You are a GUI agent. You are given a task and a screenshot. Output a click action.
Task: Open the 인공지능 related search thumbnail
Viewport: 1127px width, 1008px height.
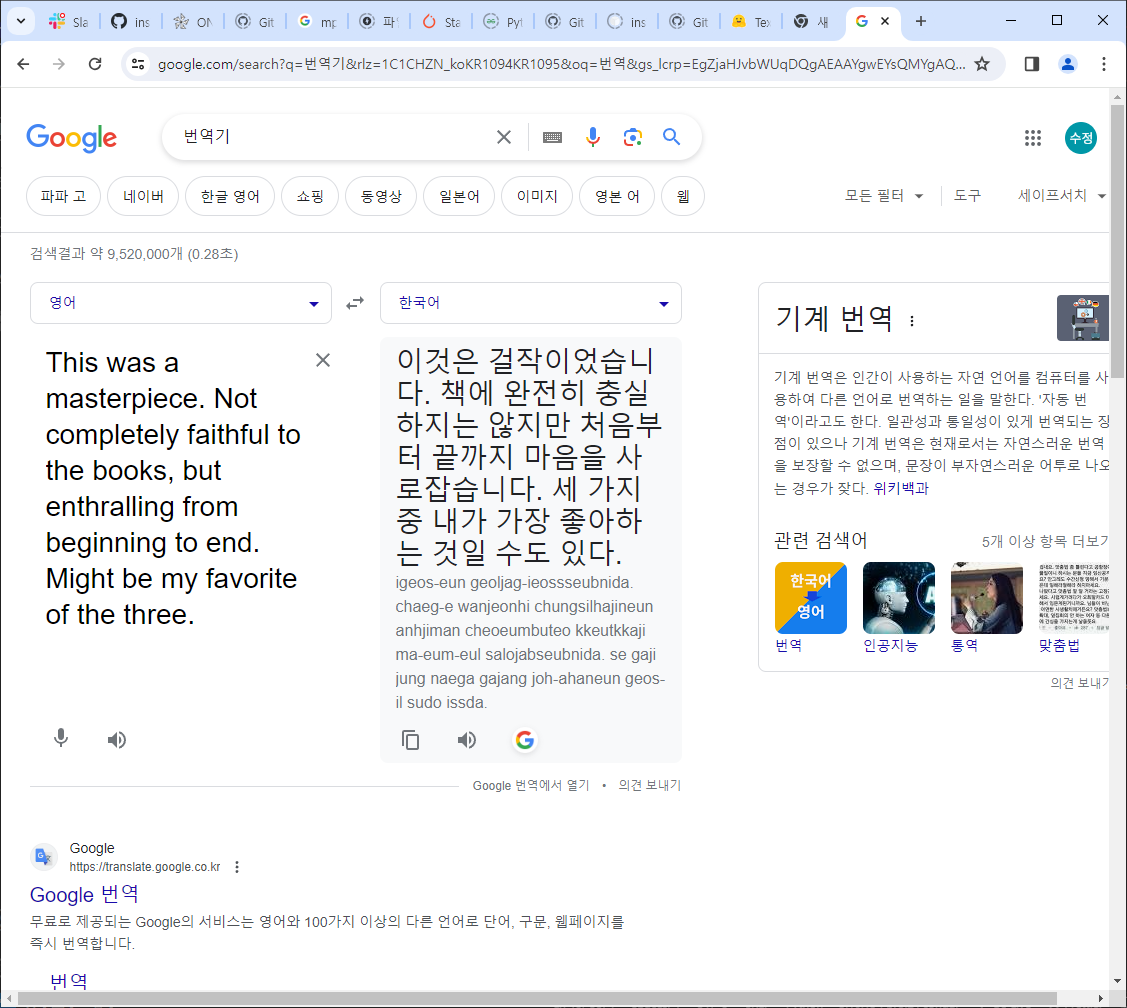(x=898, y=598)
